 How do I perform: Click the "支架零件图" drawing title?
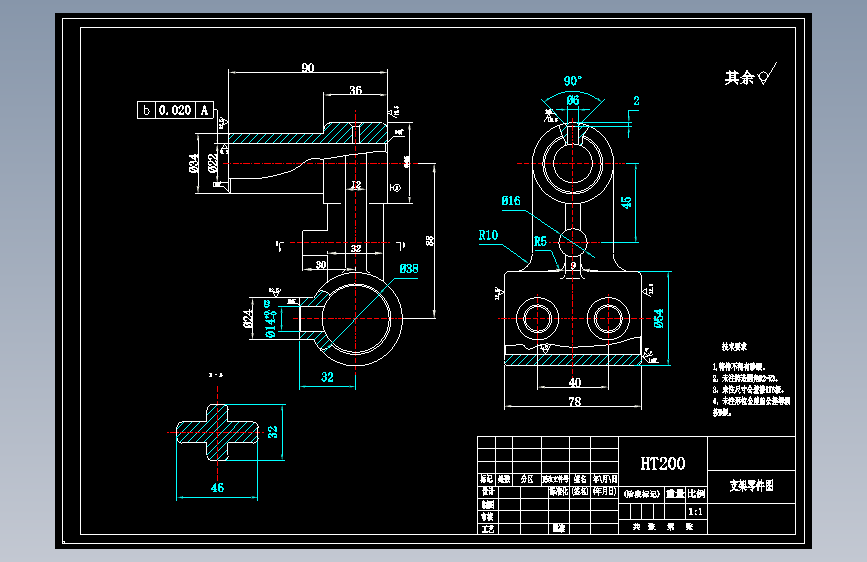tap(751, 486)
